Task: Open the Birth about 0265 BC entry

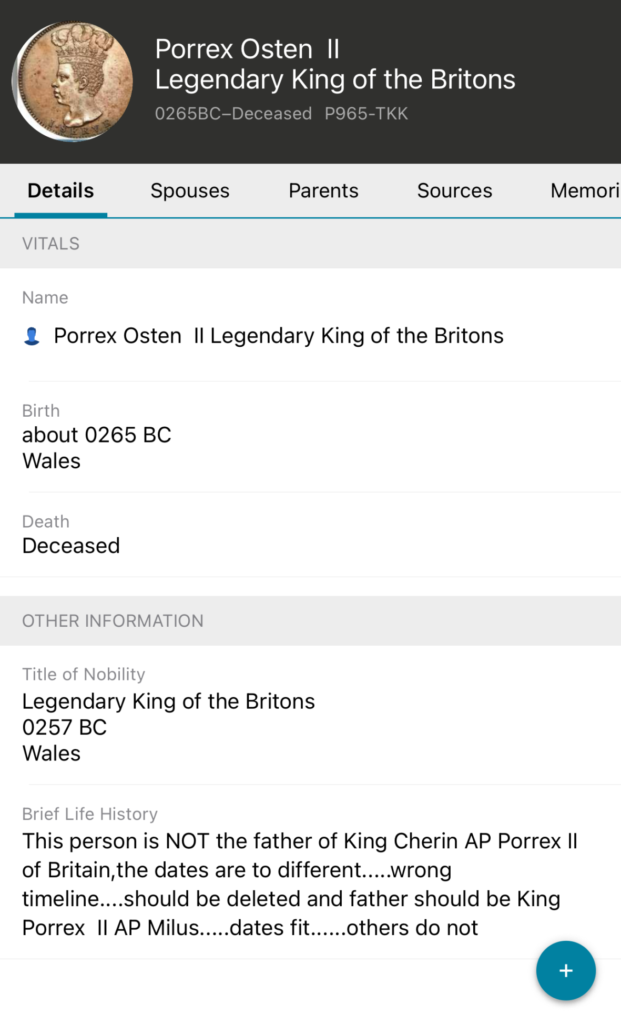Action: 97,435
